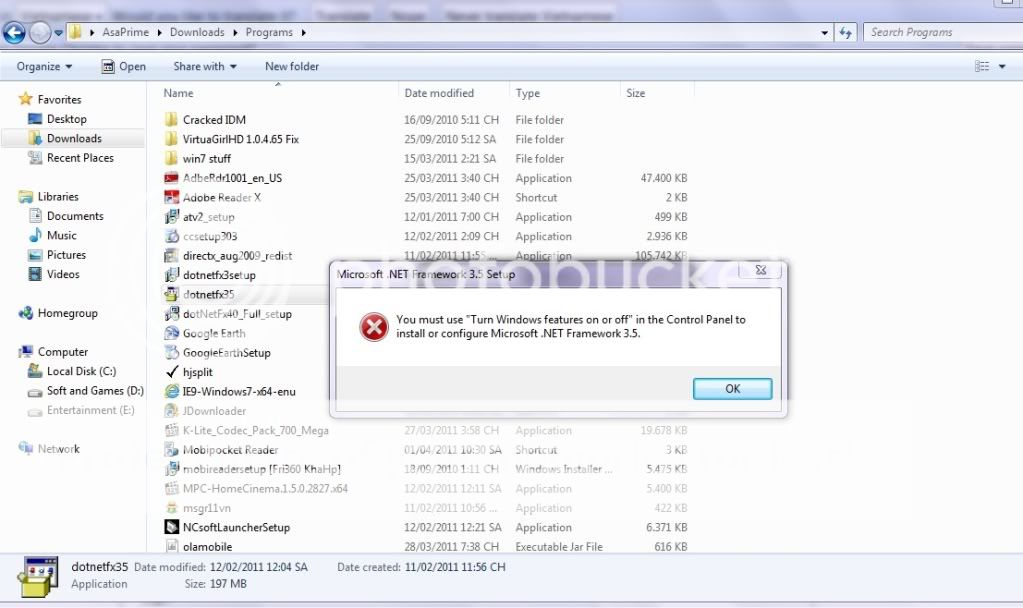Click the Downloads breadcrumb in address bar
This screenshot has height=608, width=1023.
point(197,32)
